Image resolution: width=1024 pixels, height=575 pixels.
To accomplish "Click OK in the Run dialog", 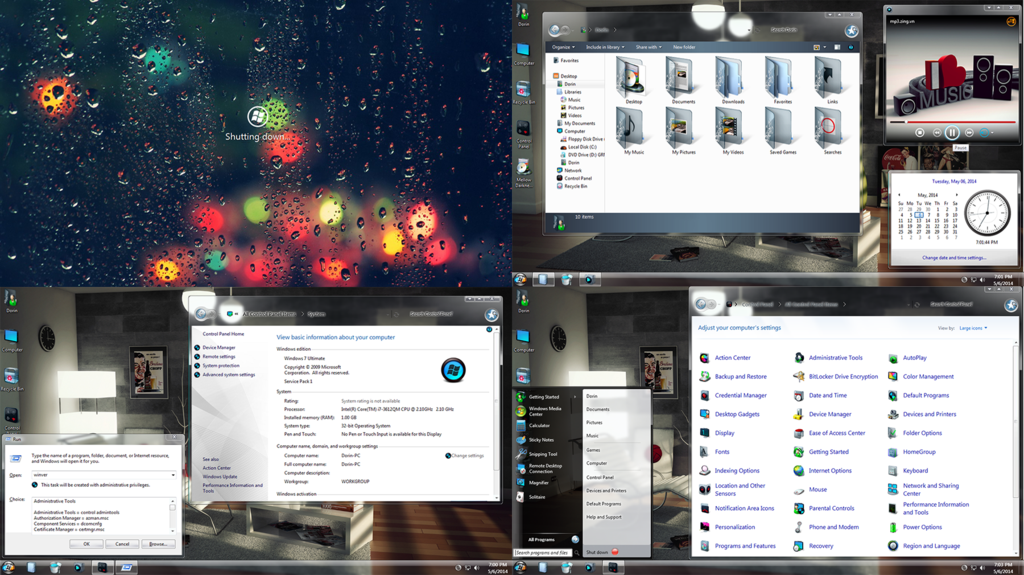I will coord(86,544).
